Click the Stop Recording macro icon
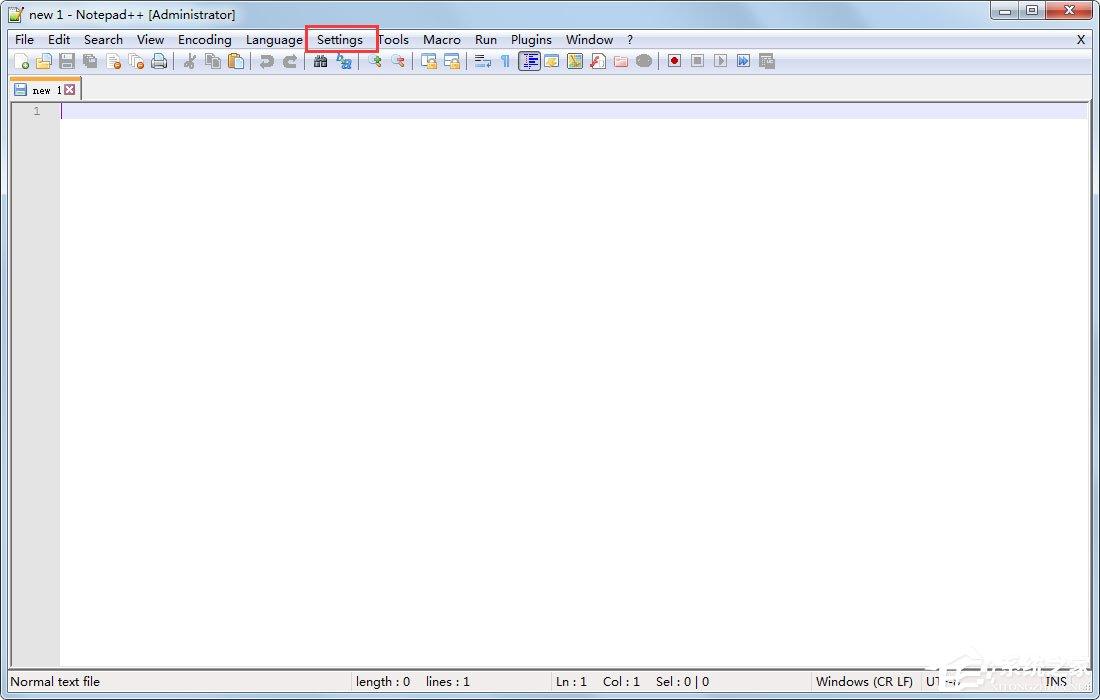1100x700 pixels. pyautogui.click(x=697, y=61)
